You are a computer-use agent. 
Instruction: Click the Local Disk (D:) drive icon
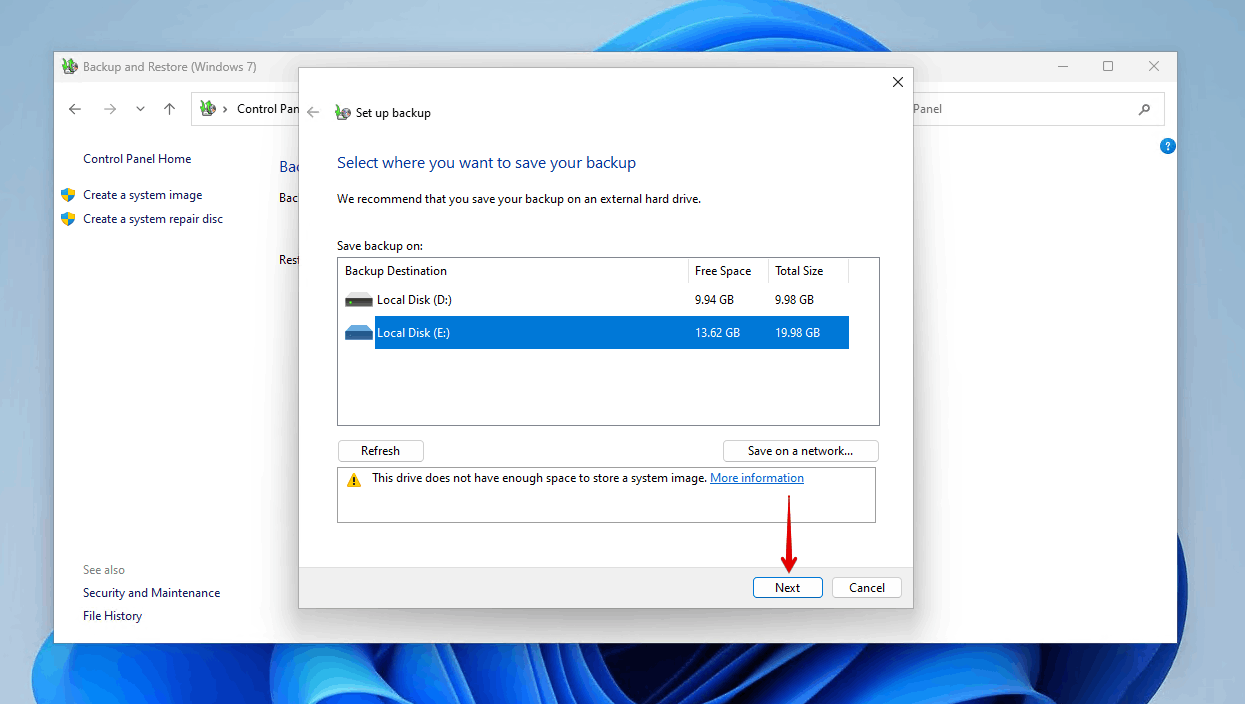pyautogui.click(x=357, y=299)
